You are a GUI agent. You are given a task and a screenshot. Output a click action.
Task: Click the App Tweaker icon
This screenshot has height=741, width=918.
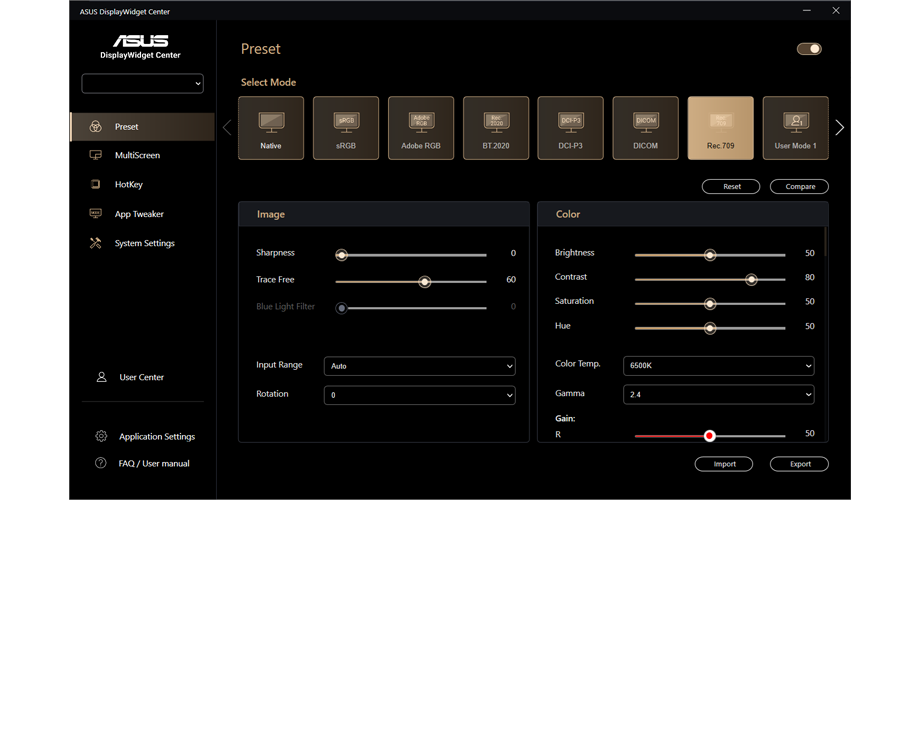(x=95, y=214)
